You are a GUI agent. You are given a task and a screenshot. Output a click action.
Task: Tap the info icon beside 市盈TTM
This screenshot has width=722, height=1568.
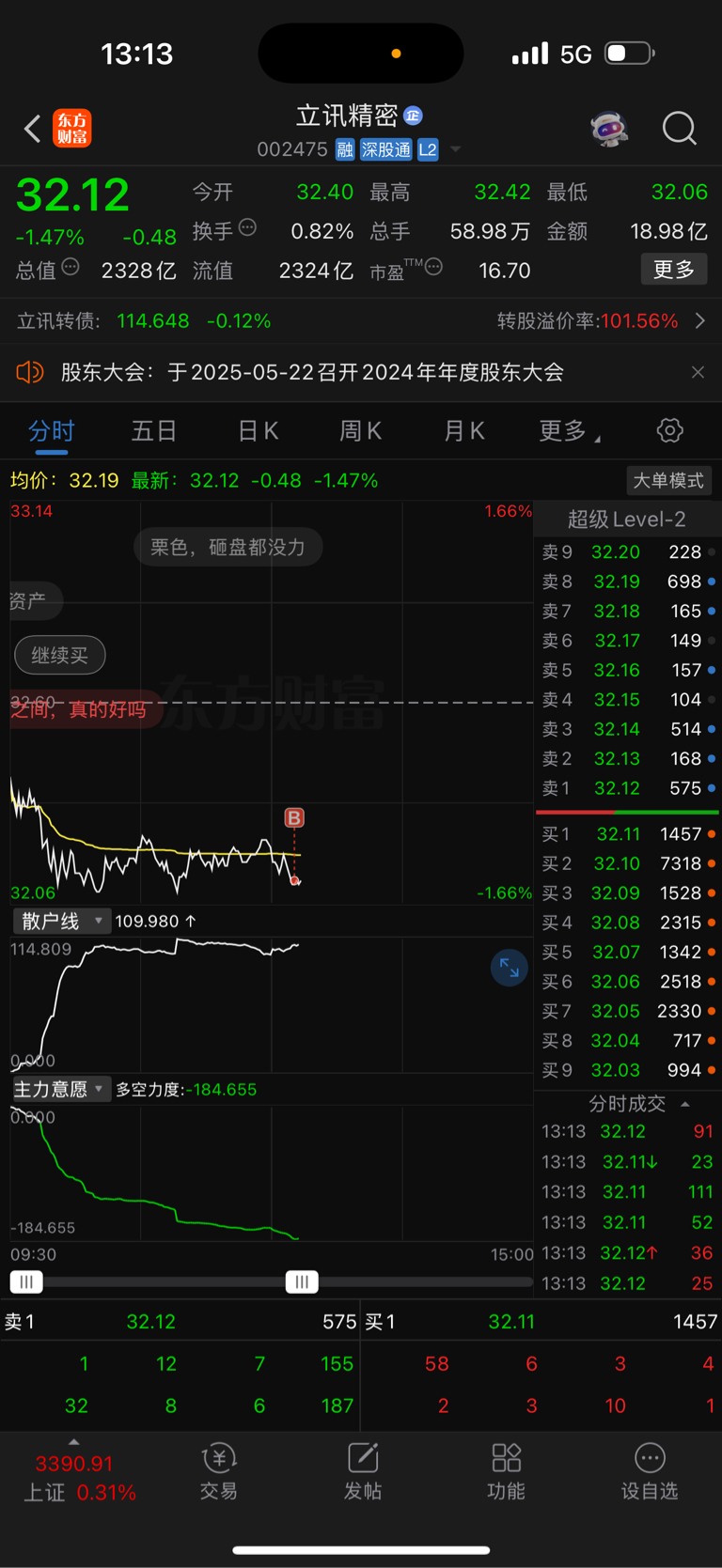(x=433, y=268)
